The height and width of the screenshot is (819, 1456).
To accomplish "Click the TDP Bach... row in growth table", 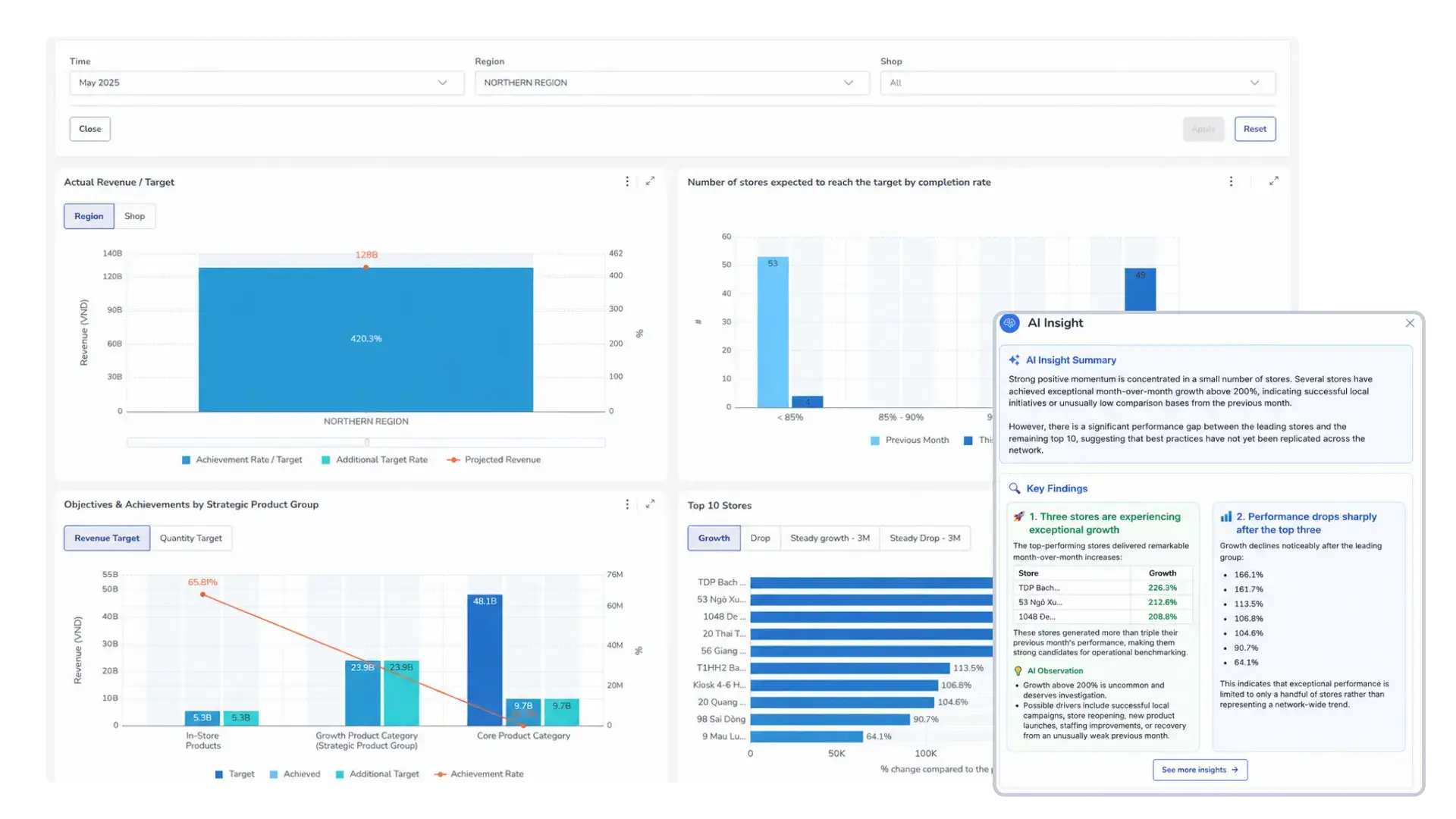I will (1103, 588).
